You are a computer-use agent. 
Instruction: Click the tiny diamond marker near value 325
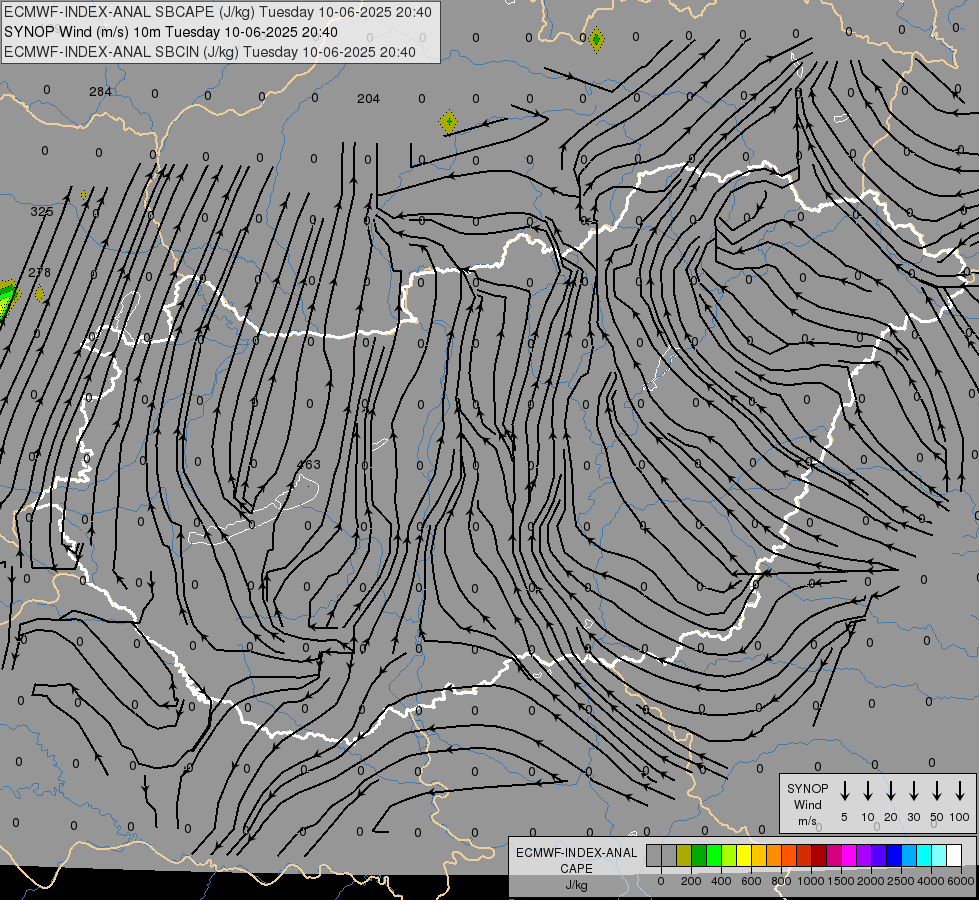click(84, 195)
